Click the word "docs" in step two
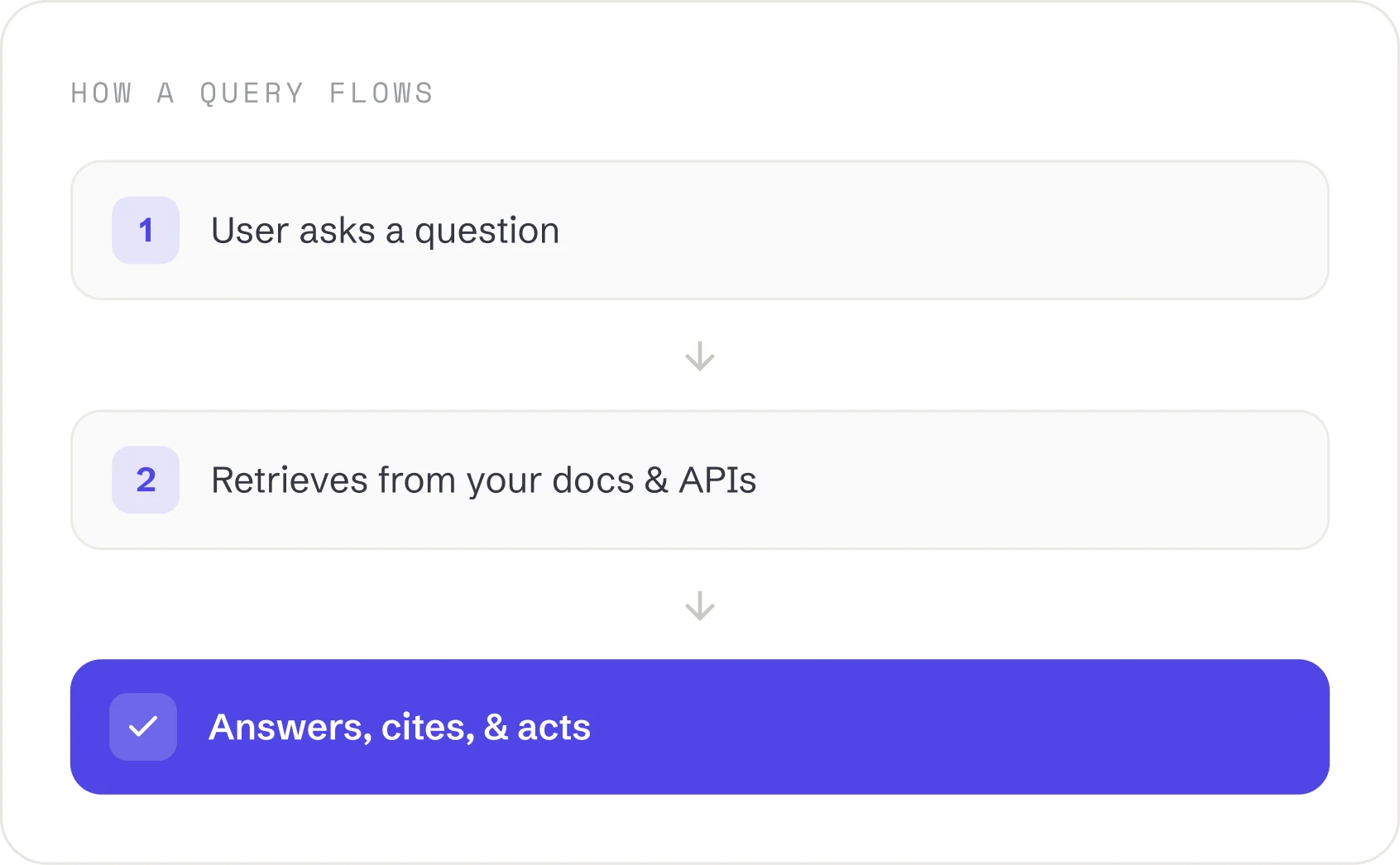The height and width of the screenshot is (865, 1400). click(x=593, y=480)
